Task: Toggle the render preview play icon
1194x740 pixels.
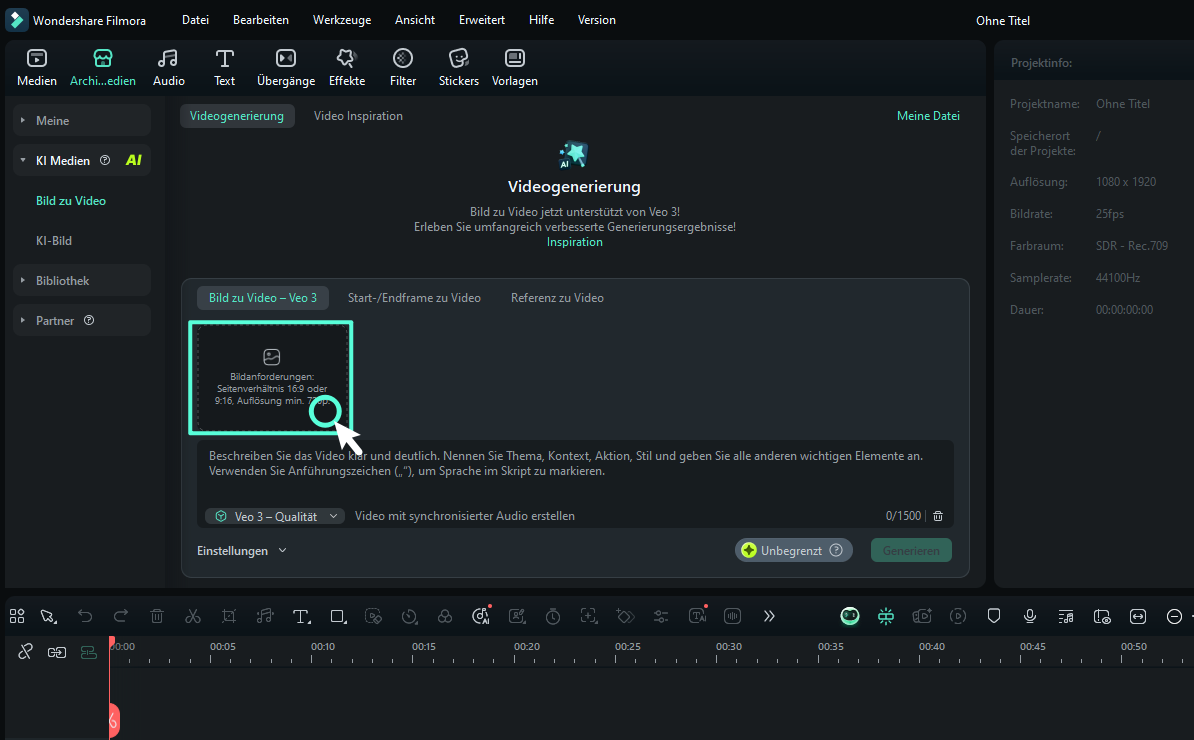Action: click(x=958, y=616)
